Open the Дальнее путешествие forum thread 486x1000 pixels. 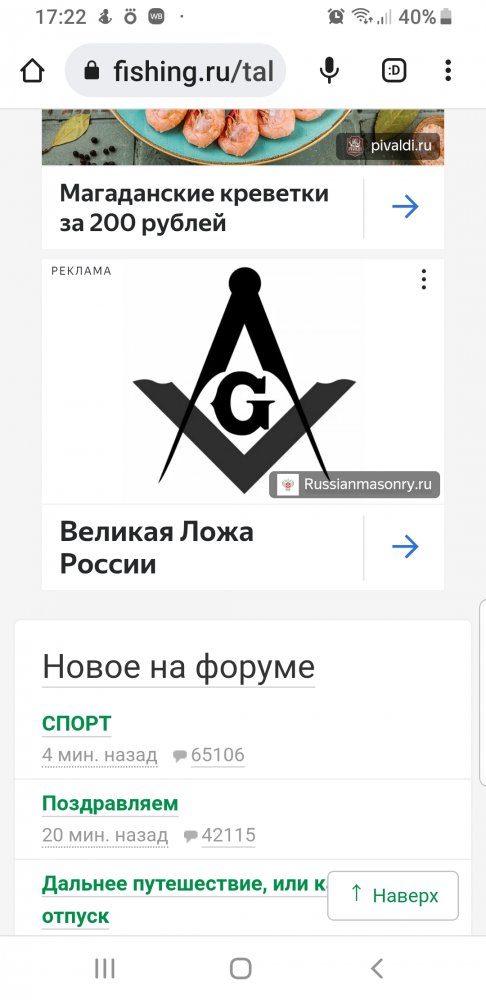[184, 901]
